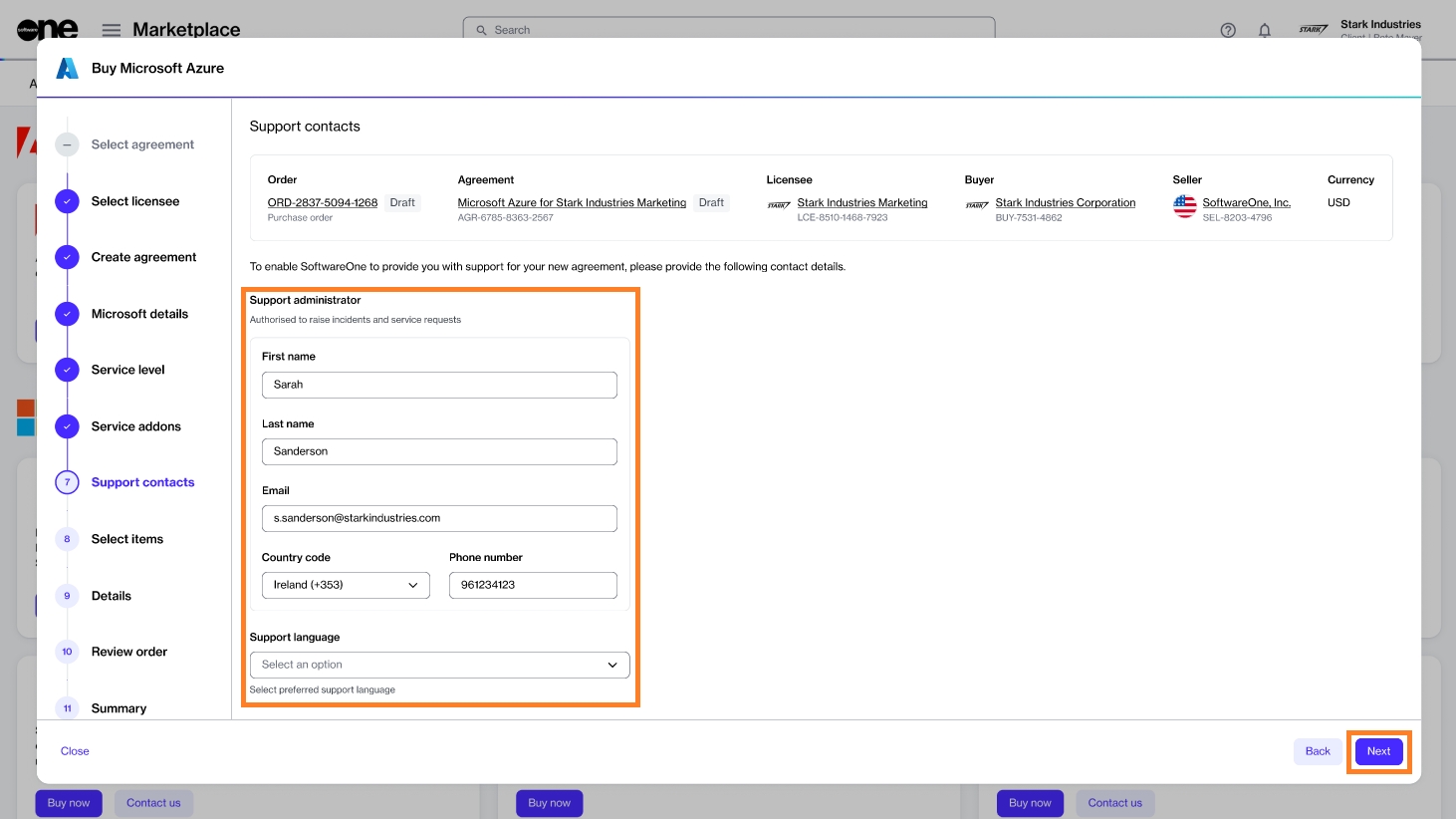The image size is (1456, 819).
Task: Click the Back button
Action: [x=1317, y=751]
